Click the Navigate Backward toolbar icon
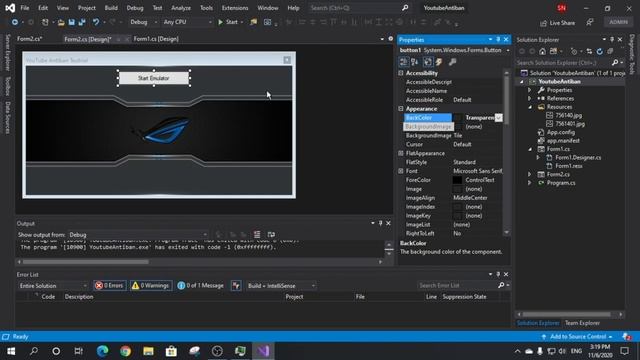 [15, 22]
